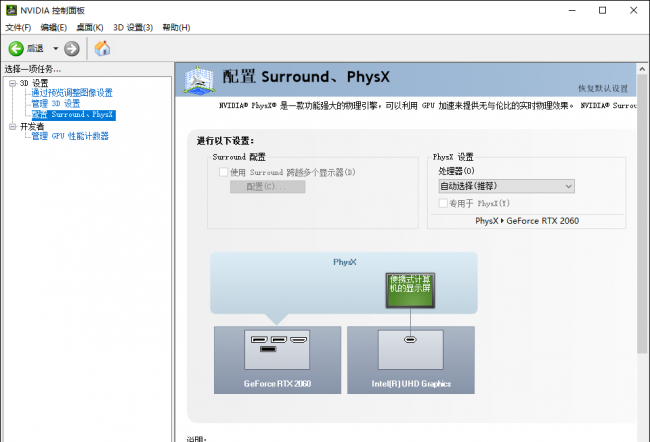This screenshot has height=442, width=650.
Task: Select 配置 Surround、PhysX tree item
Action: point(73,115)
